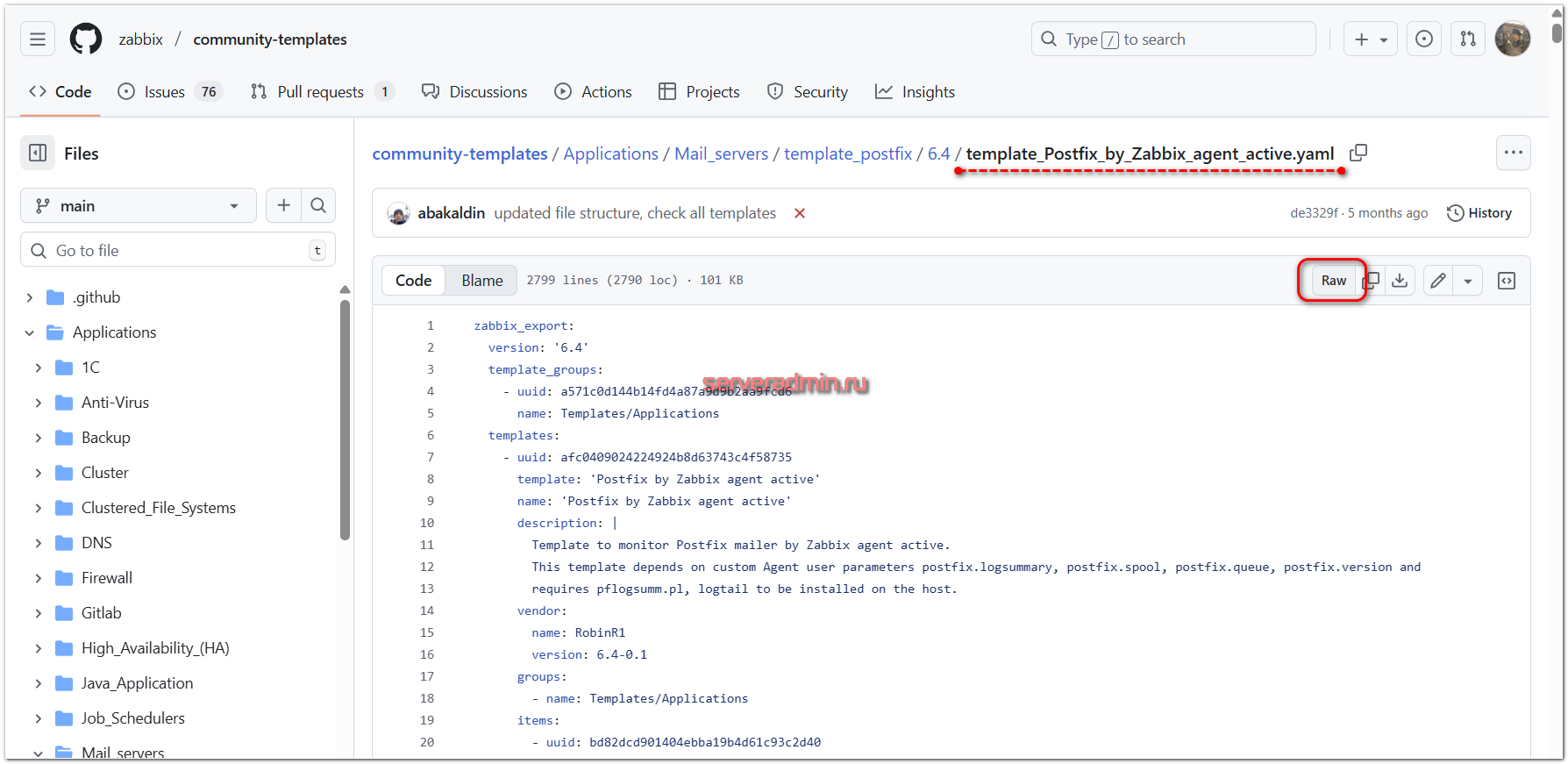The height and width of the screenshot is (764, 1568).
Task: Focus the Type / to search box
Action: [x=1173, y=39]
